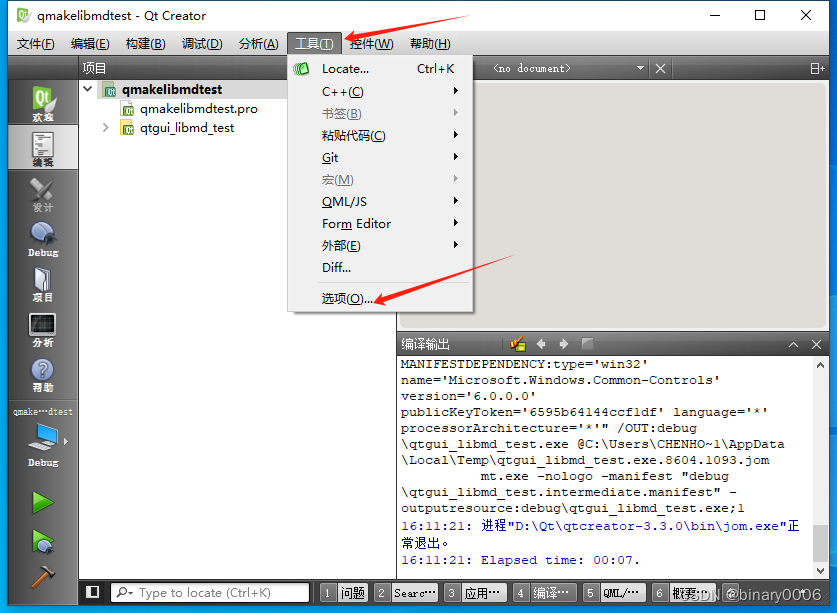Click the green Run button
This screenshot has width=837, height=613.
point(43,502)
